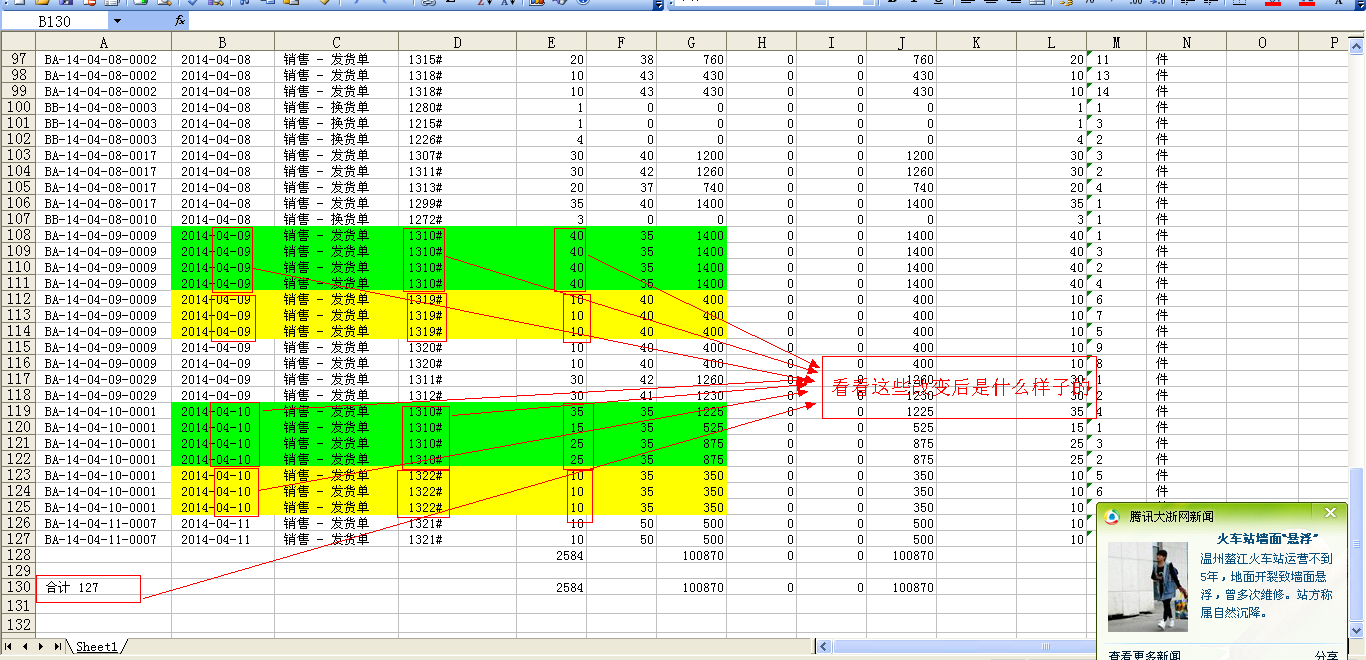Expand the formatting toolbar options arrow
The image size is (1366, 660).
coord(1358,5)
